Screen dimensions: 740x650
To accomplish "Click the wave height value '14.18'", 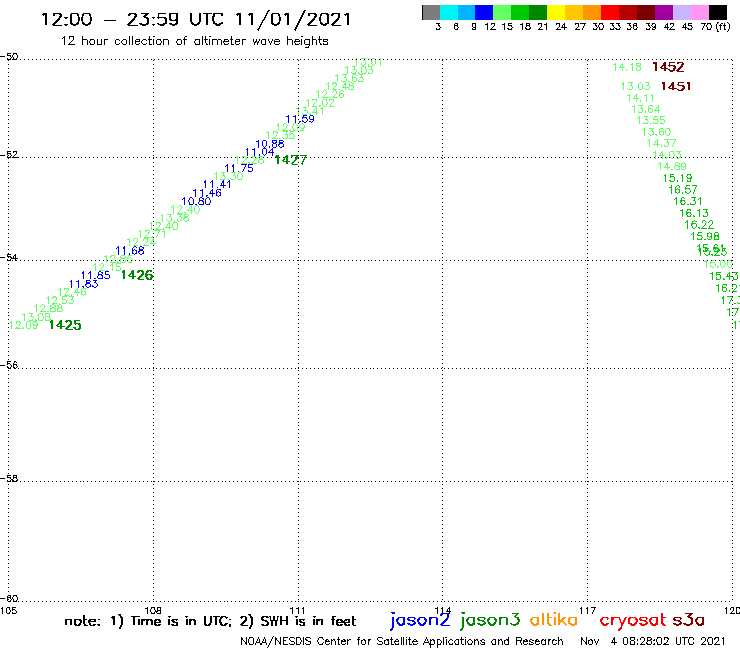I will tap(627, 68).
